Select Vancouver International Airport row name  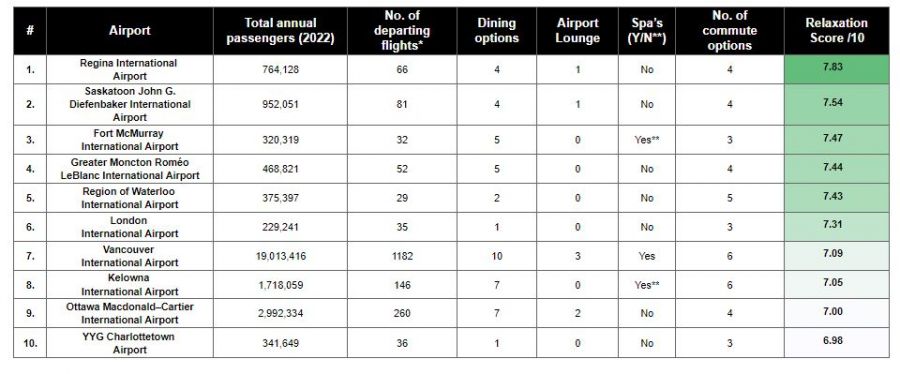pos(130,256)
